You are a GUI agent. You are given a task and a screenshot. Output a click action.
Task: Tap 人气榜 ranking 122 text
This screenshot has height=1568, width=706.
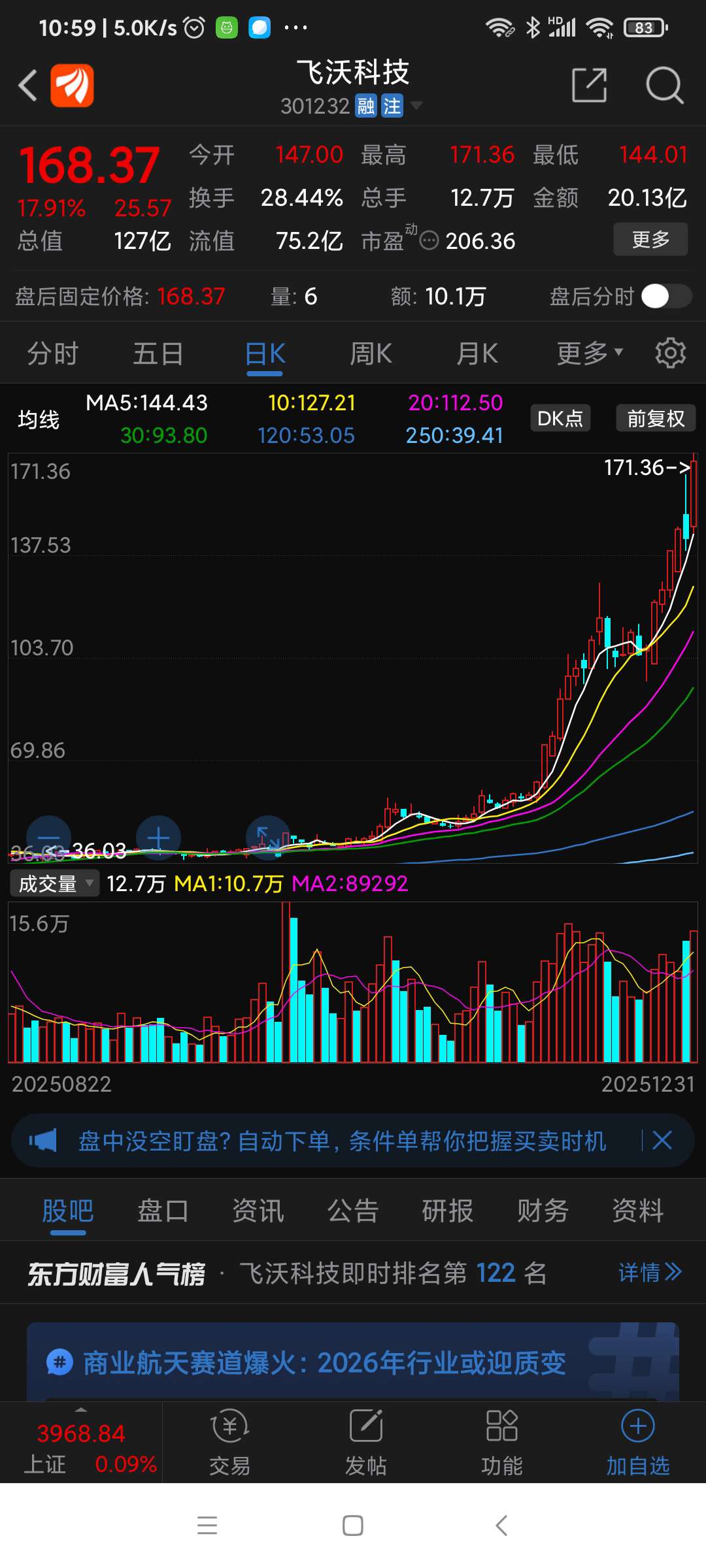(x=393, y=1272)
